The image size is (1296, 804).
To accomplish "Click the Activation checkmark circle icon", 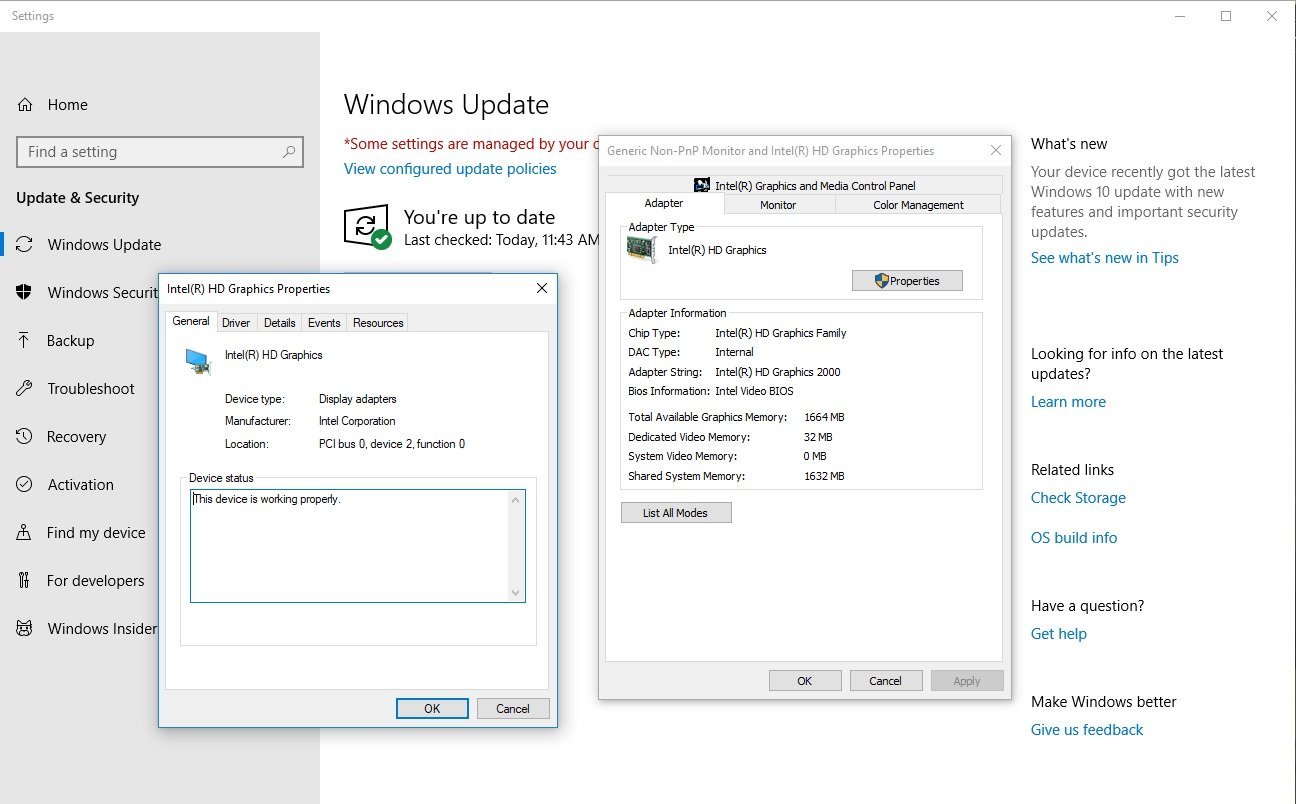I will 25,485.
